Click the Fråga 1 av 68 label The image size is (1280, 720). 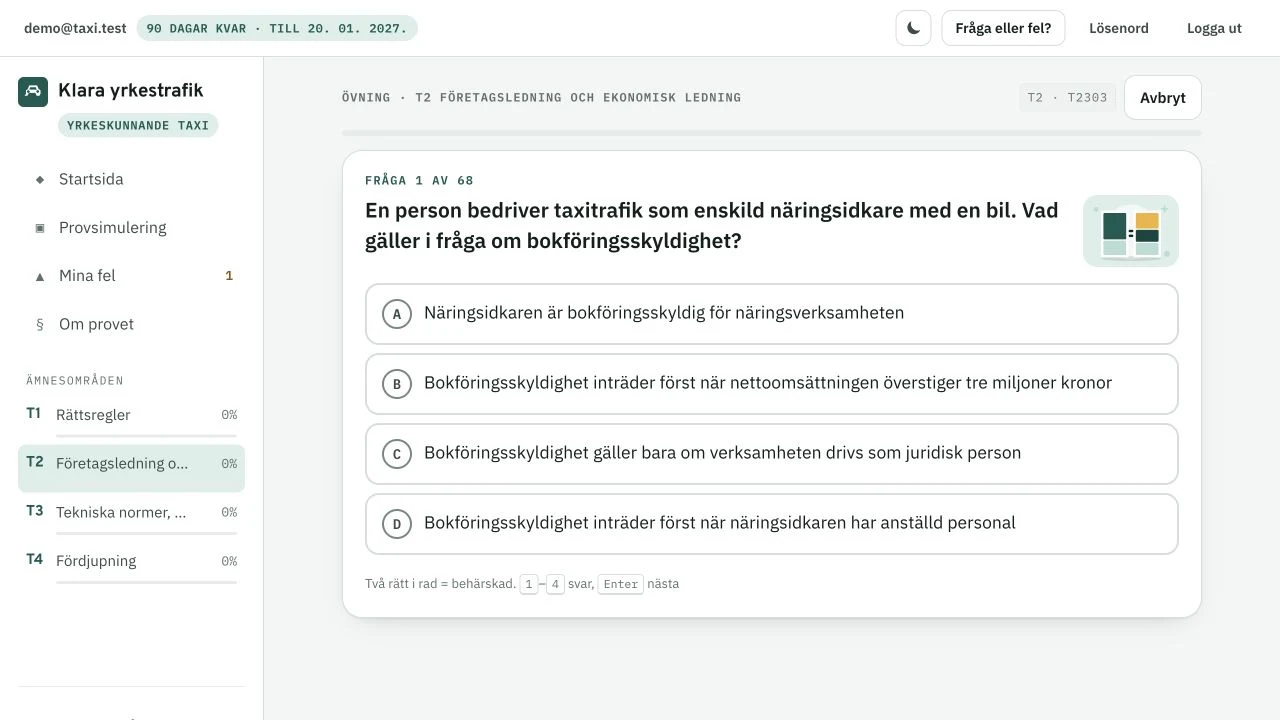point(419,181)
